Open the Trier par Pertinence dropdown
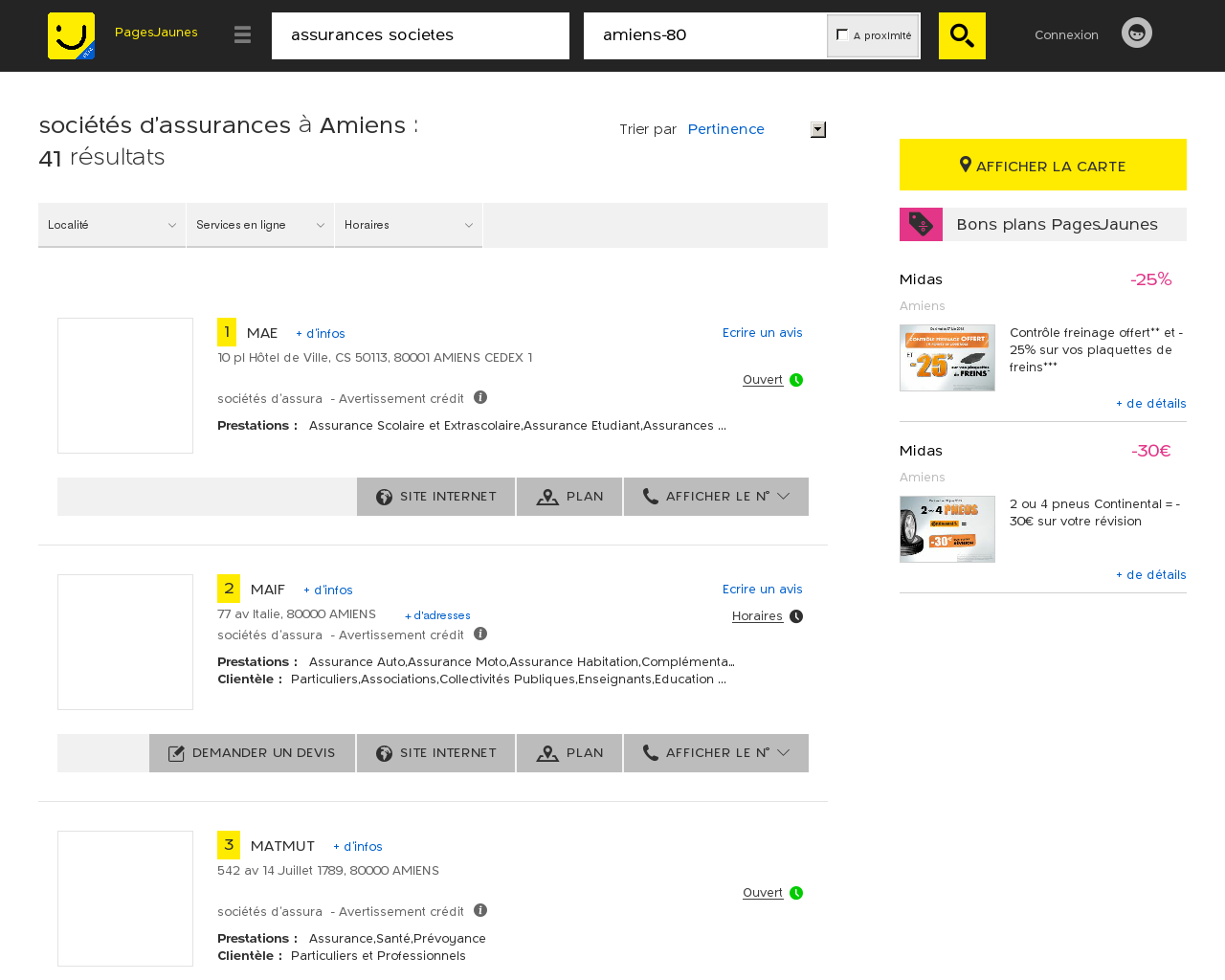1225x980 pixels. 756,129
